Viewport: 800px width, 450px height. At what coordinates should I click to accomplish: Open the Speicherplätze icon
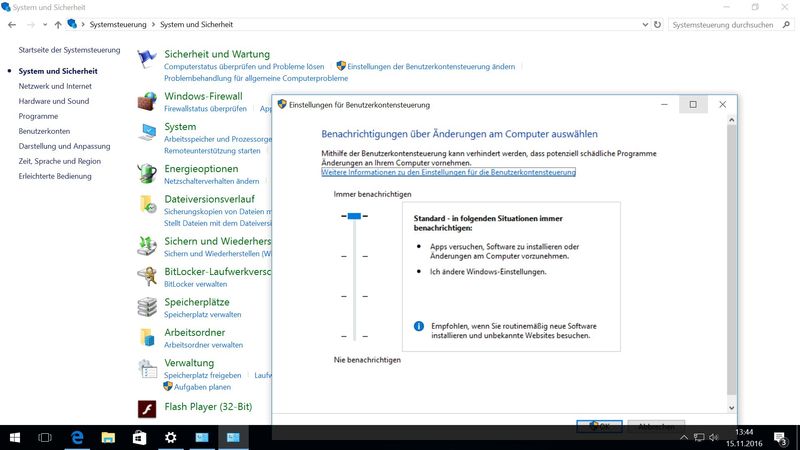[147, 307]
